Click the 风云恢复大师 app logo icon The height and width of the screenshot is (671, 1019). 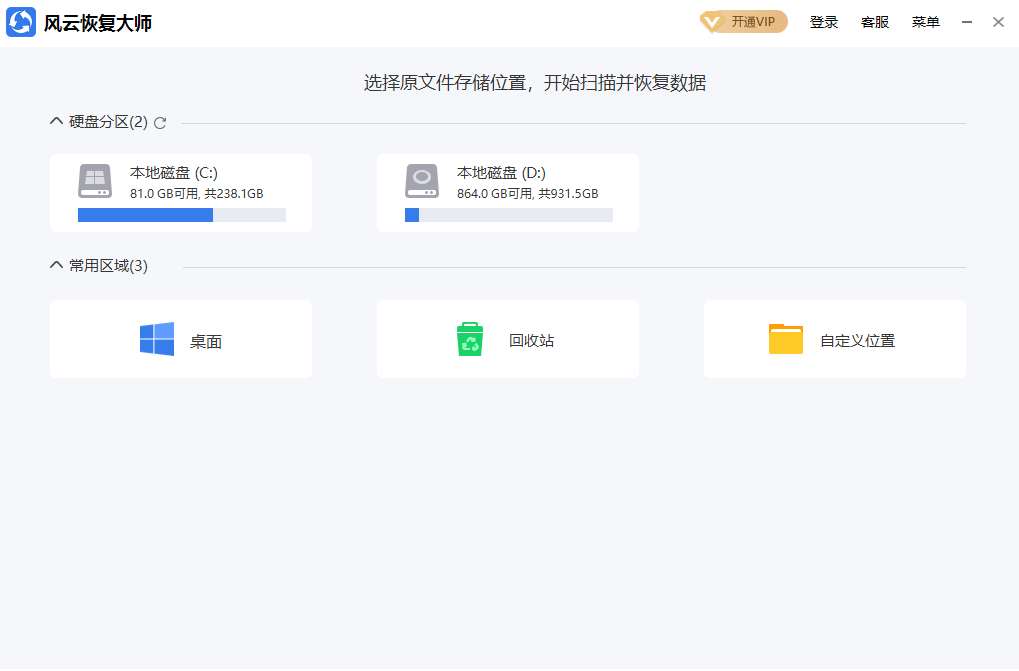click(21, 22)
